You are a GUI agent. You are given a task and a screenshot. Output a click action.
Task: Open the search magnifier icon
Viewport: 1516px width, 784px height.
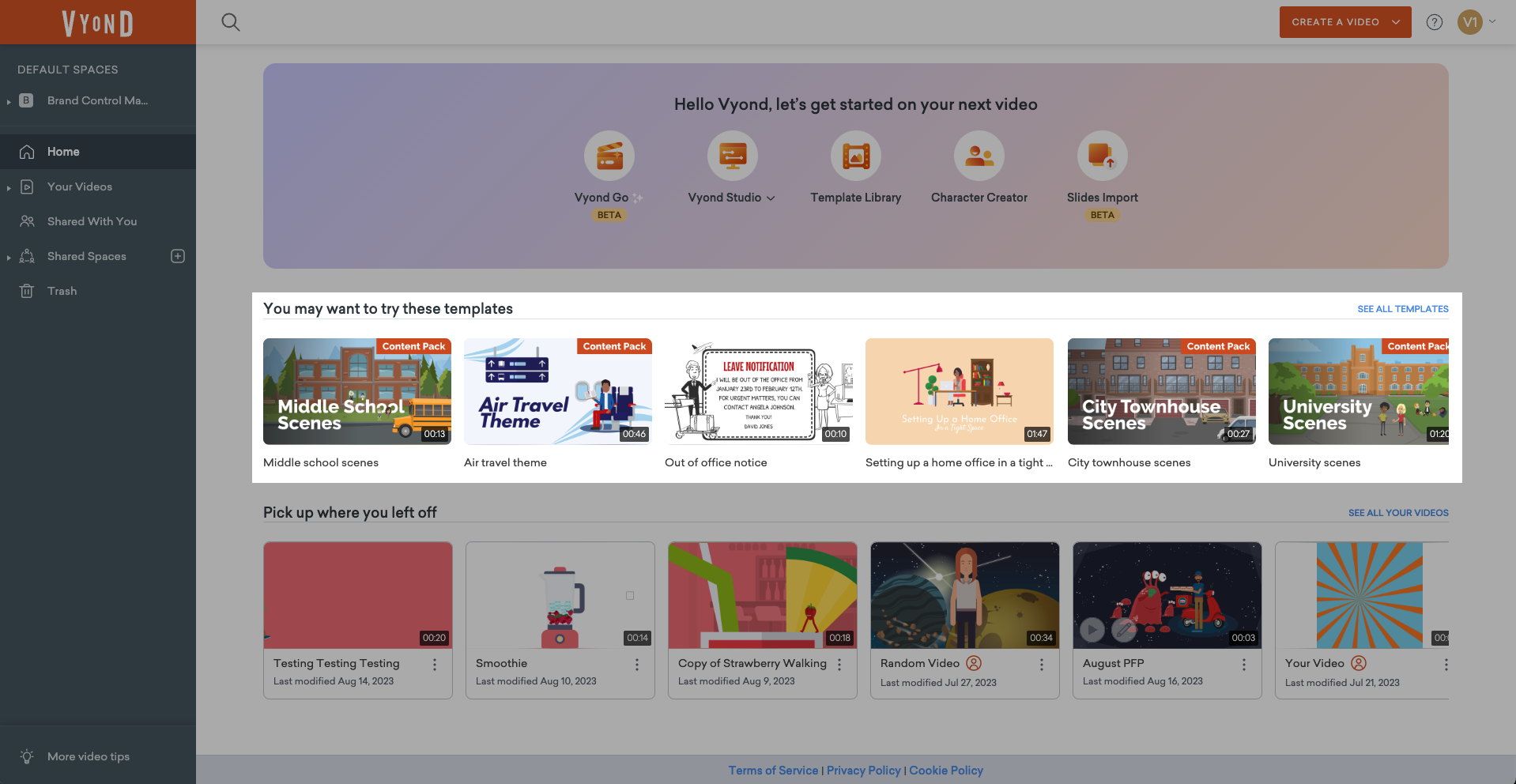click(230, 22)
